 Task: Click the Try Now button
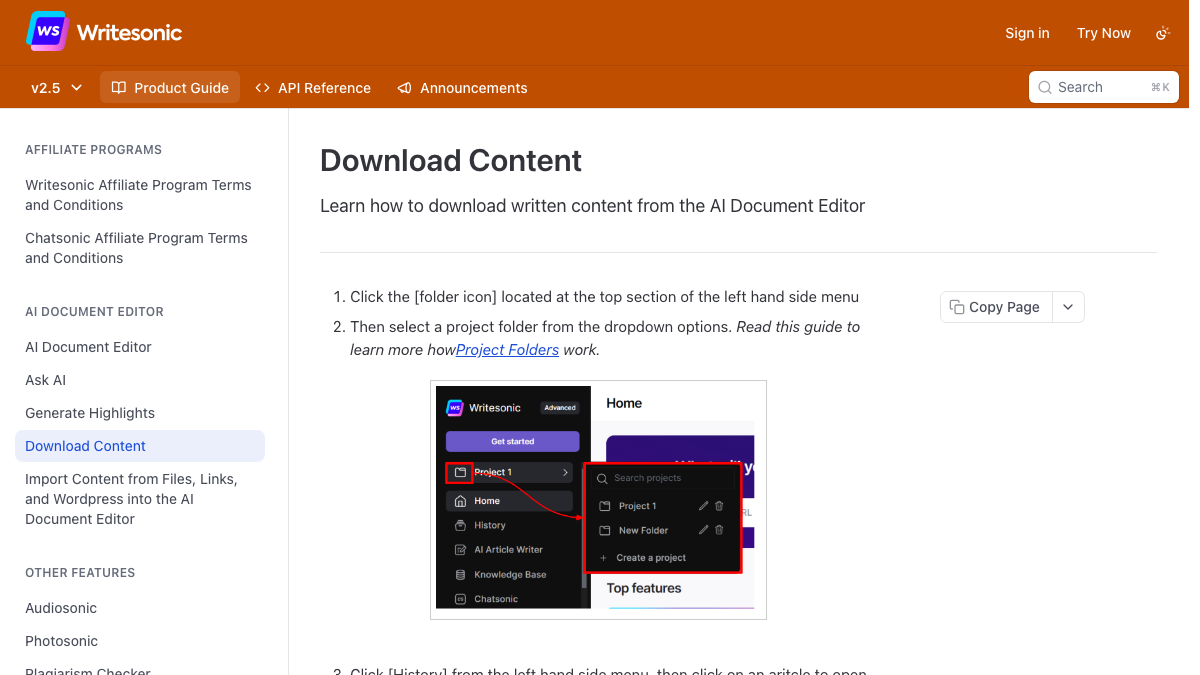click(x=1104, y=33)
